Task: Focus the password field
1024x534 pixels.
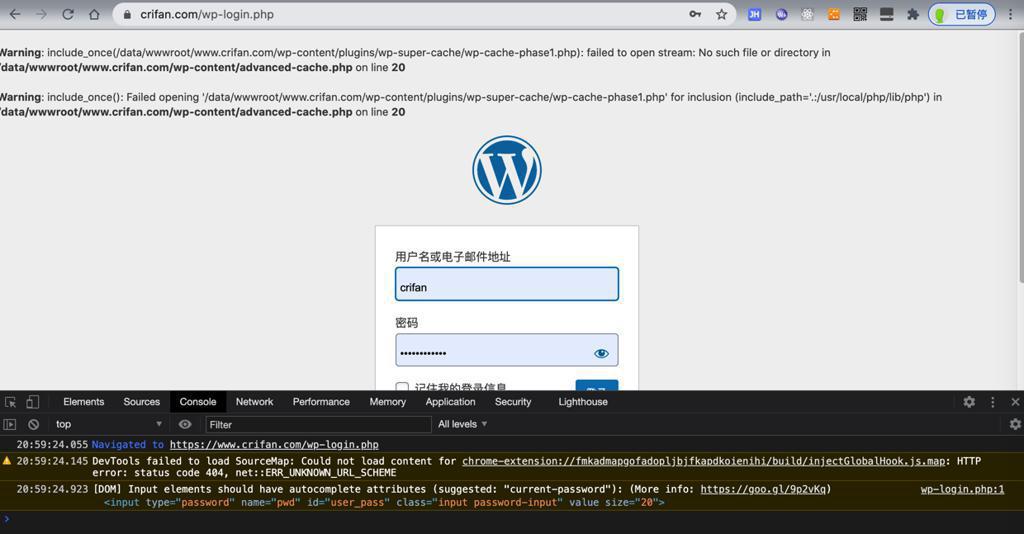Action: [x=507, y=350]
